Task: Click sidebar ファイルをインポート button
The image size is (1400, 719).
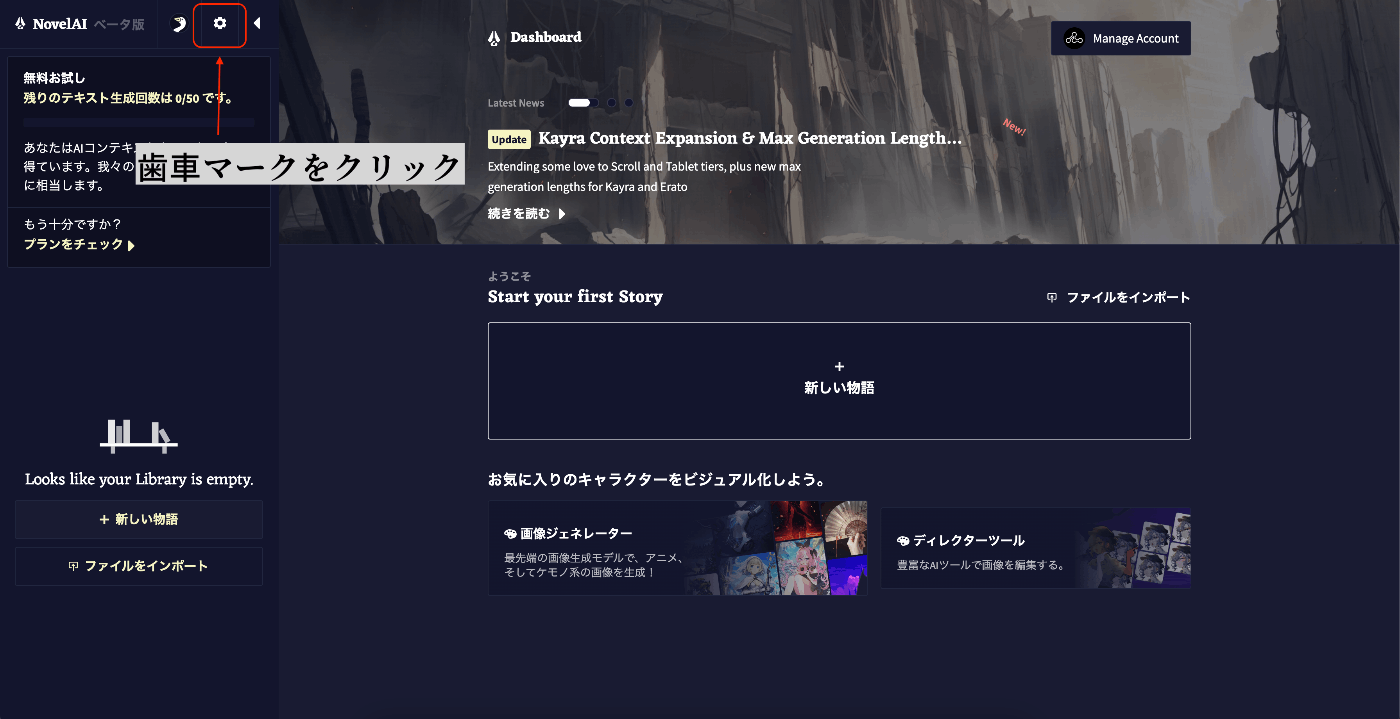Action: [x=139, y=566]
